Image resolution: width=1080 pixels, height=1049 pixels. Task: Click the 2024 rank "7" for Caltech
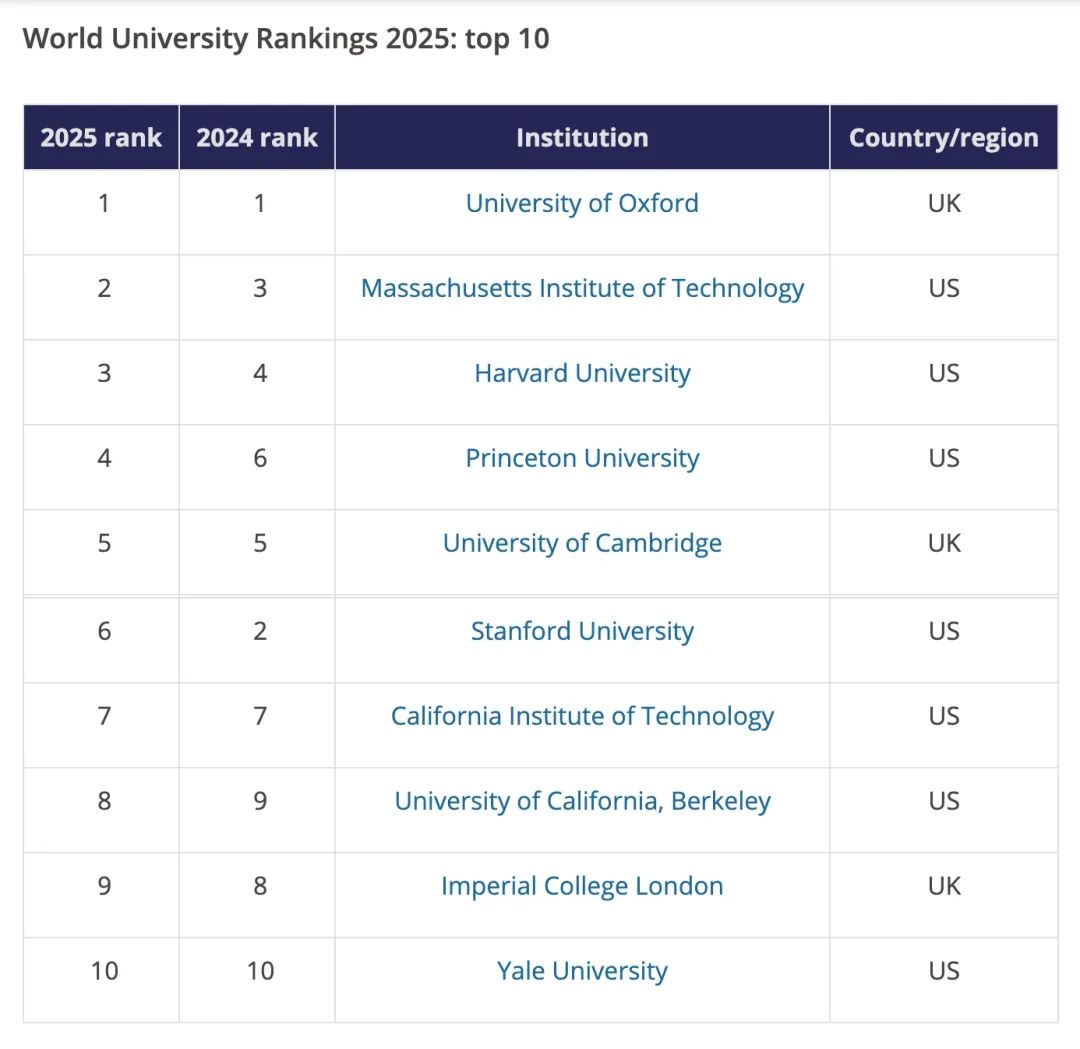260,716
